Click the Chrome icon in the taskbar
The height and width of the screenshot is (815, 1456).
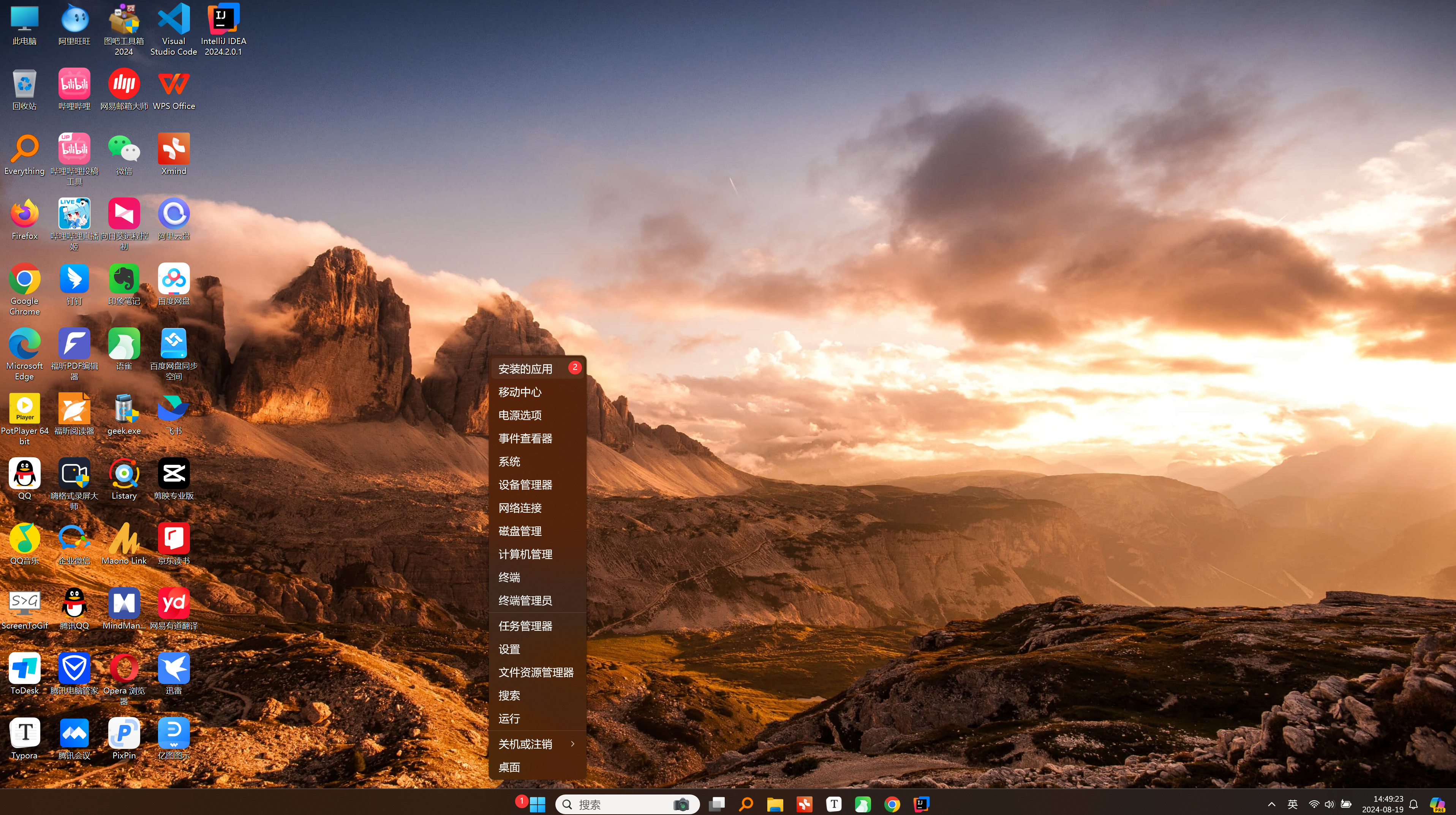click(892, 804)
